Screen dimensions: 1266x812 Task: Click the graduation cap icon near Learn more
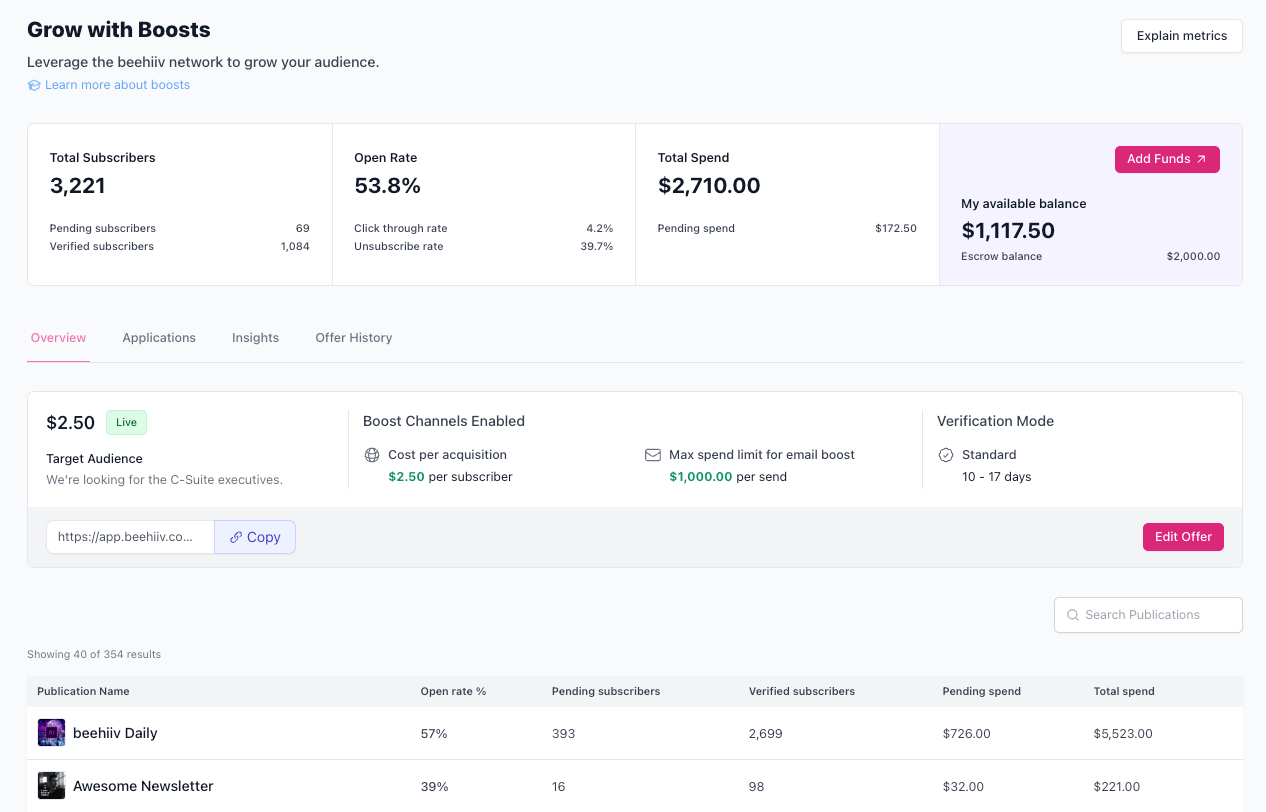point(34,85)
